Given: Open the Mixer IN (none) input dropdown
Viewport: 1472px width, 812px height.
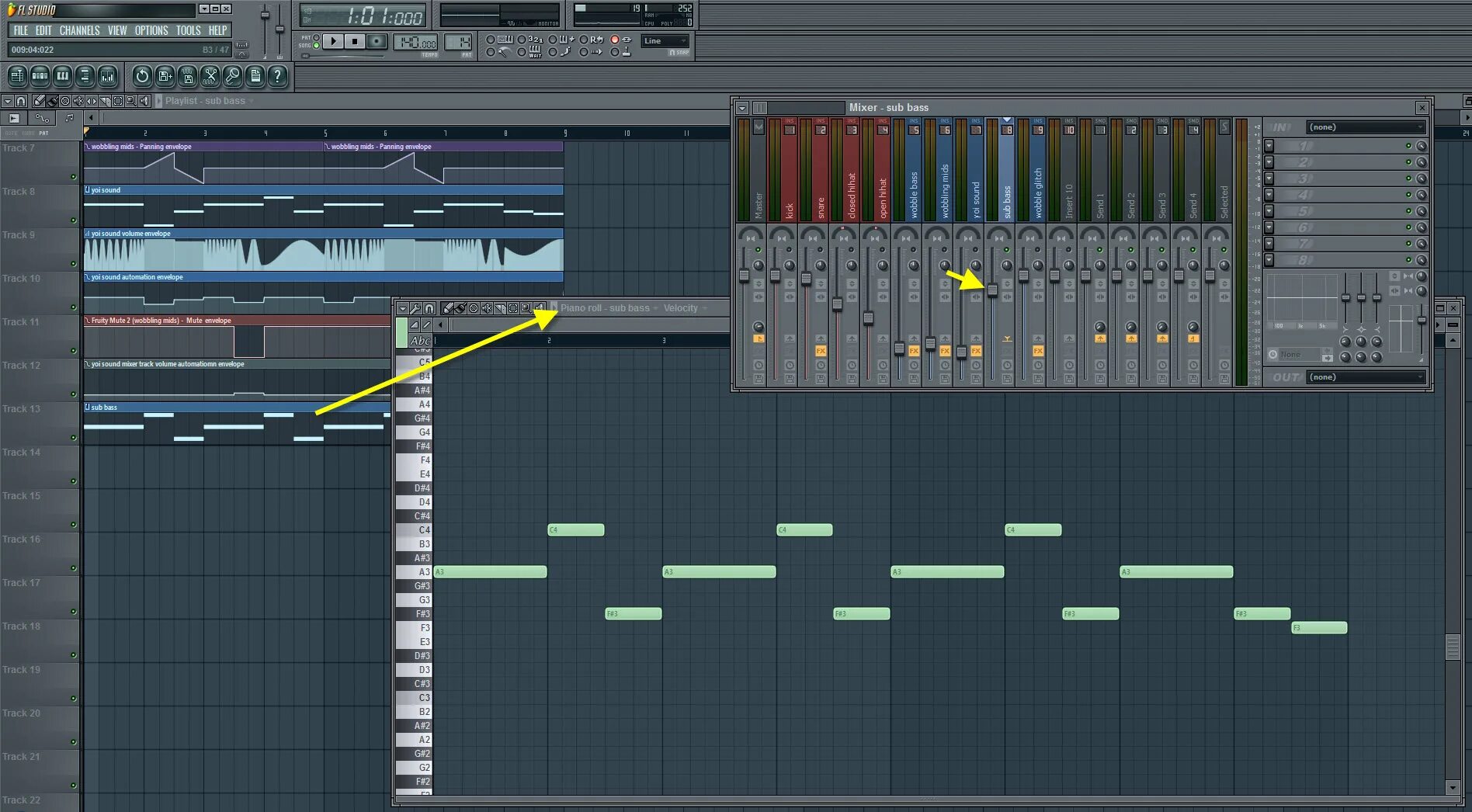Looking at the screenshot, I should click(1366, 127).
